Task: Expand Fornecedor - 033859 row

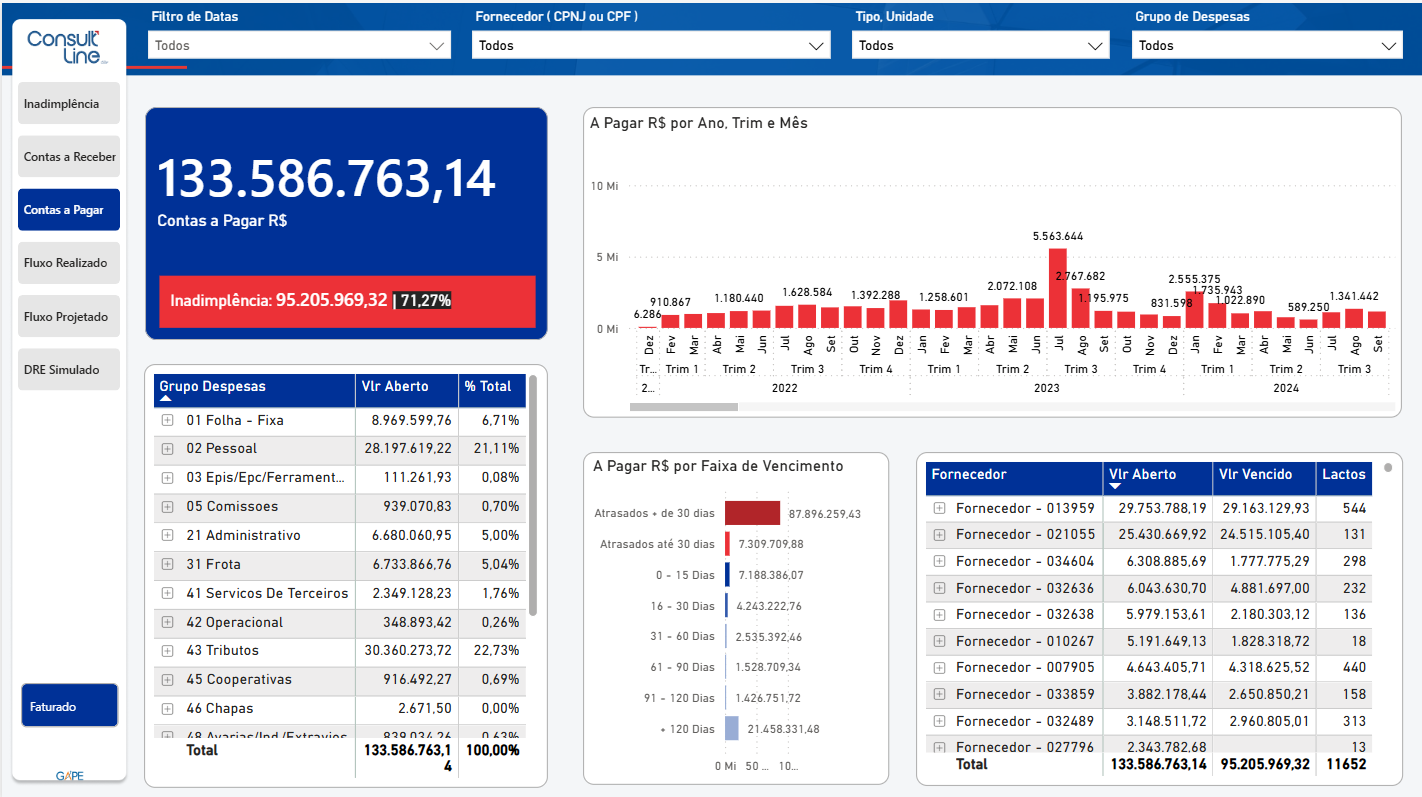Action: 939,695
